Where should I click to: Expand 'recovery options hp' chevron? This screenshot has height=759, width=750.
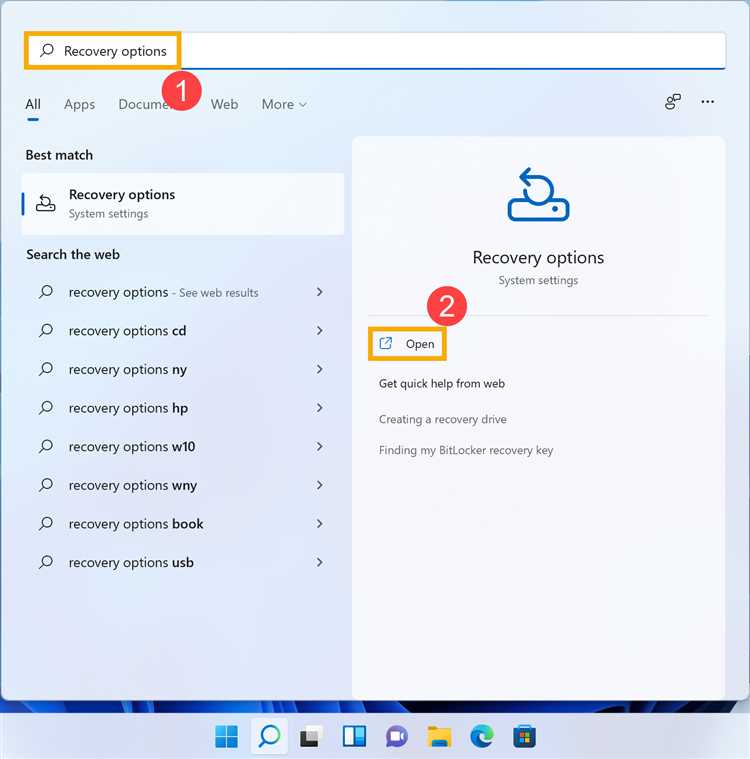click(x=320, y=408)
